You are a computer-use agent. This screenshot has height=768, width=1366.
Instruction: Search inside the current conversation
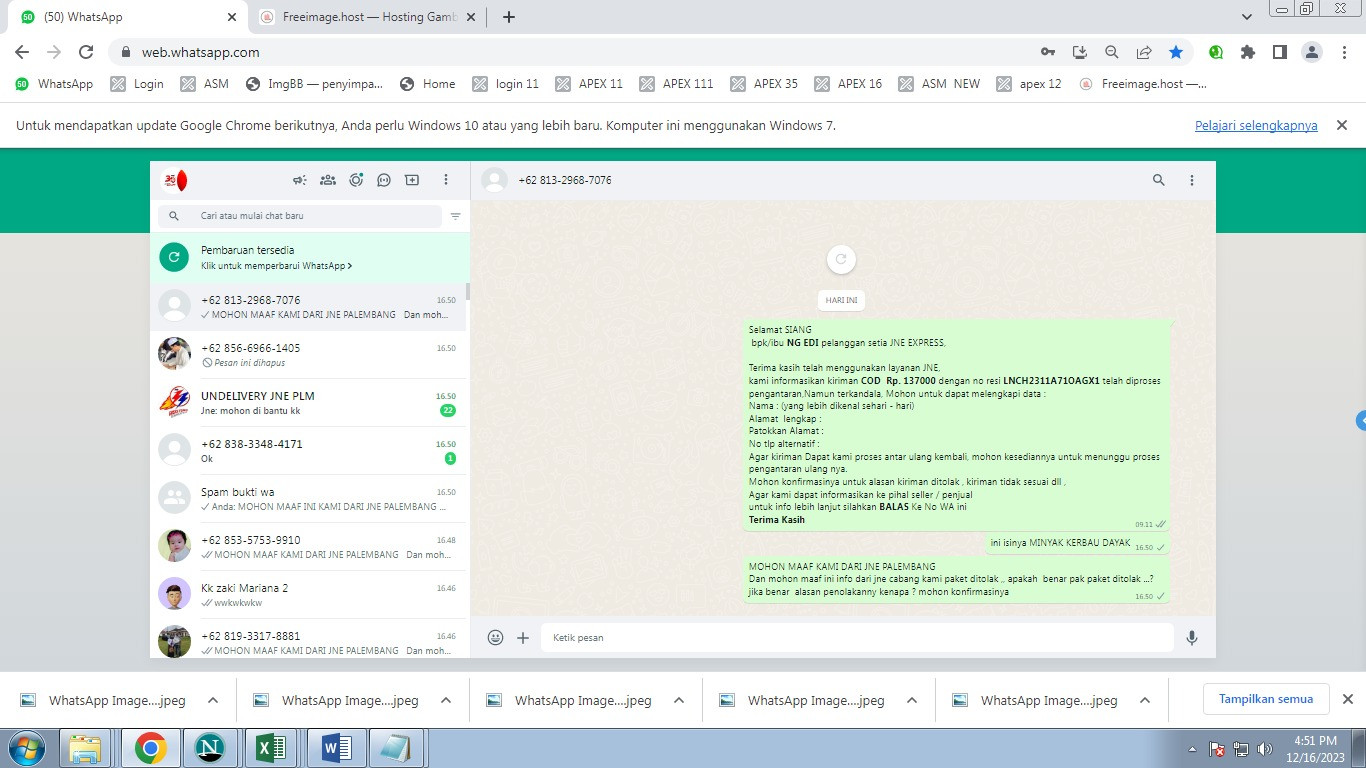pos(1159,180)
